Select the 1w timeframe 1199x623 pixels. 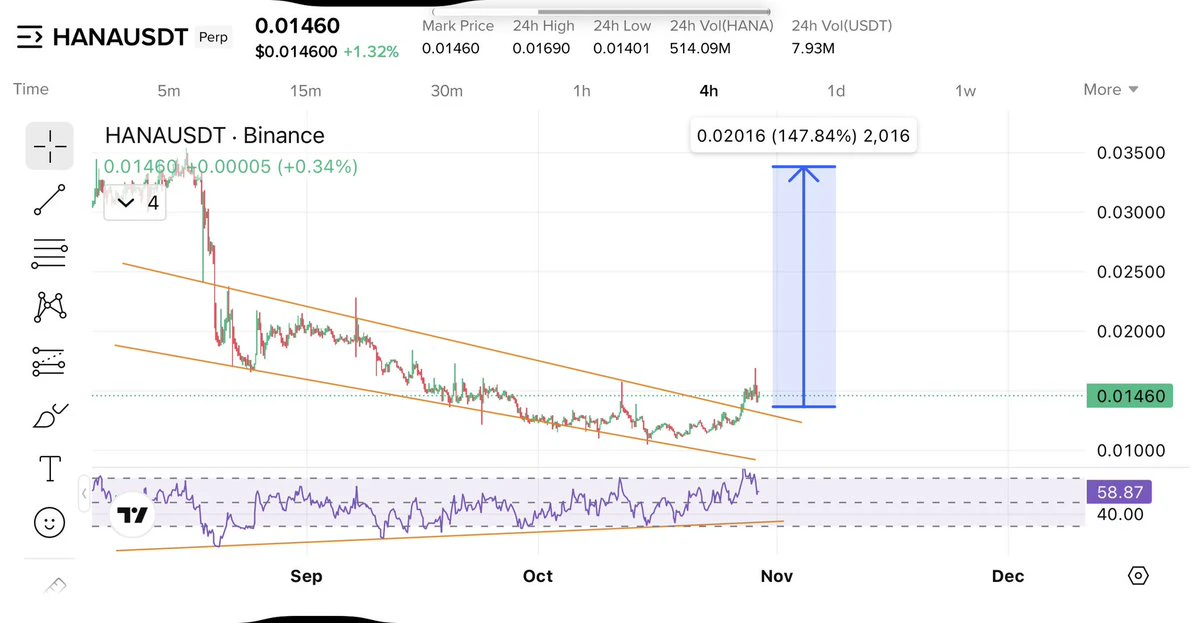pos(966,91)
